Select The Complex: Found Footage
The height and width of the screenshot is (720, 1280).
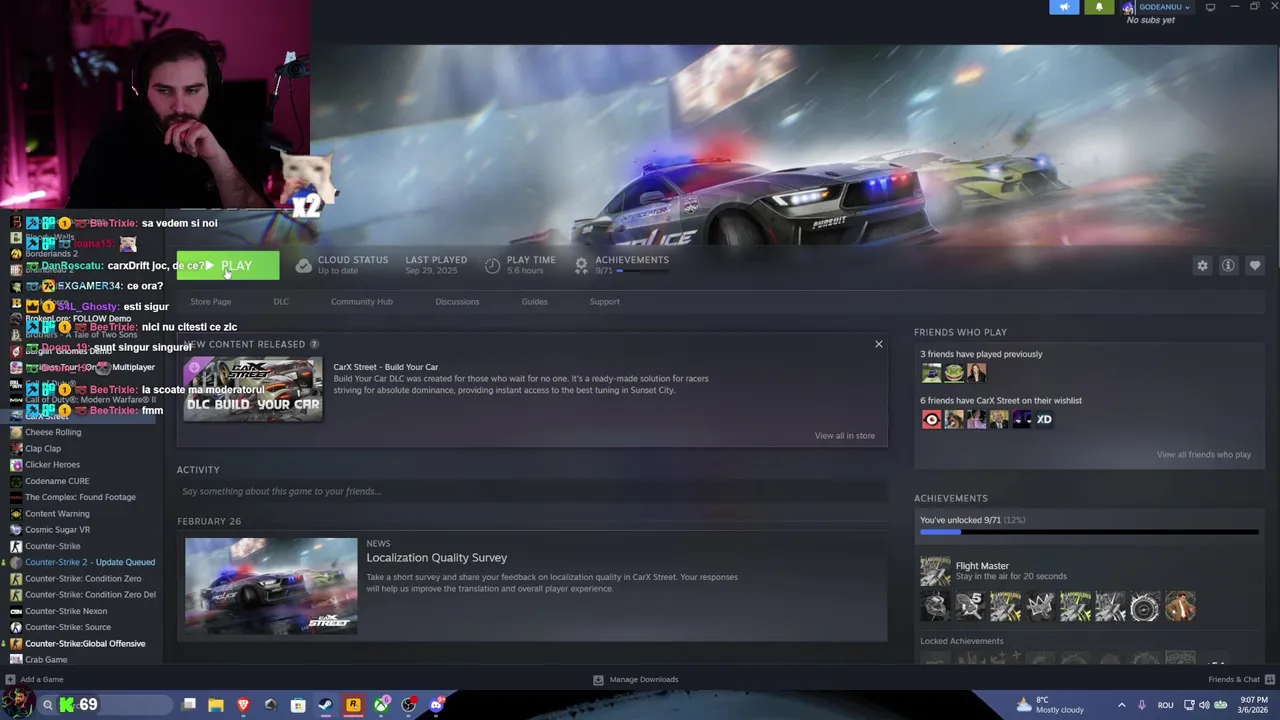82,497
